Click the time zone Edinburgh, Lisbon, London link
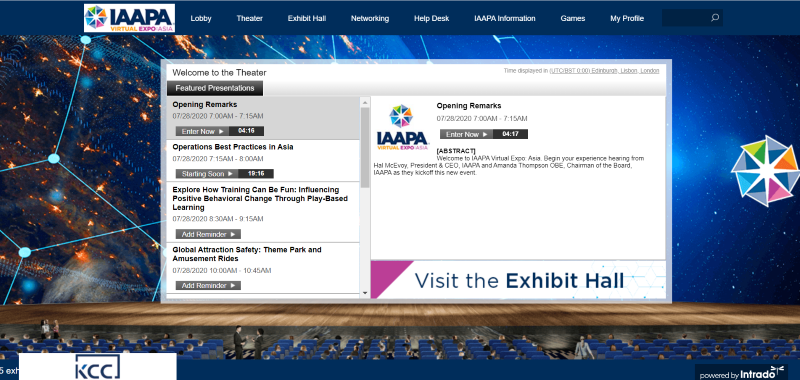 (604, 71)
